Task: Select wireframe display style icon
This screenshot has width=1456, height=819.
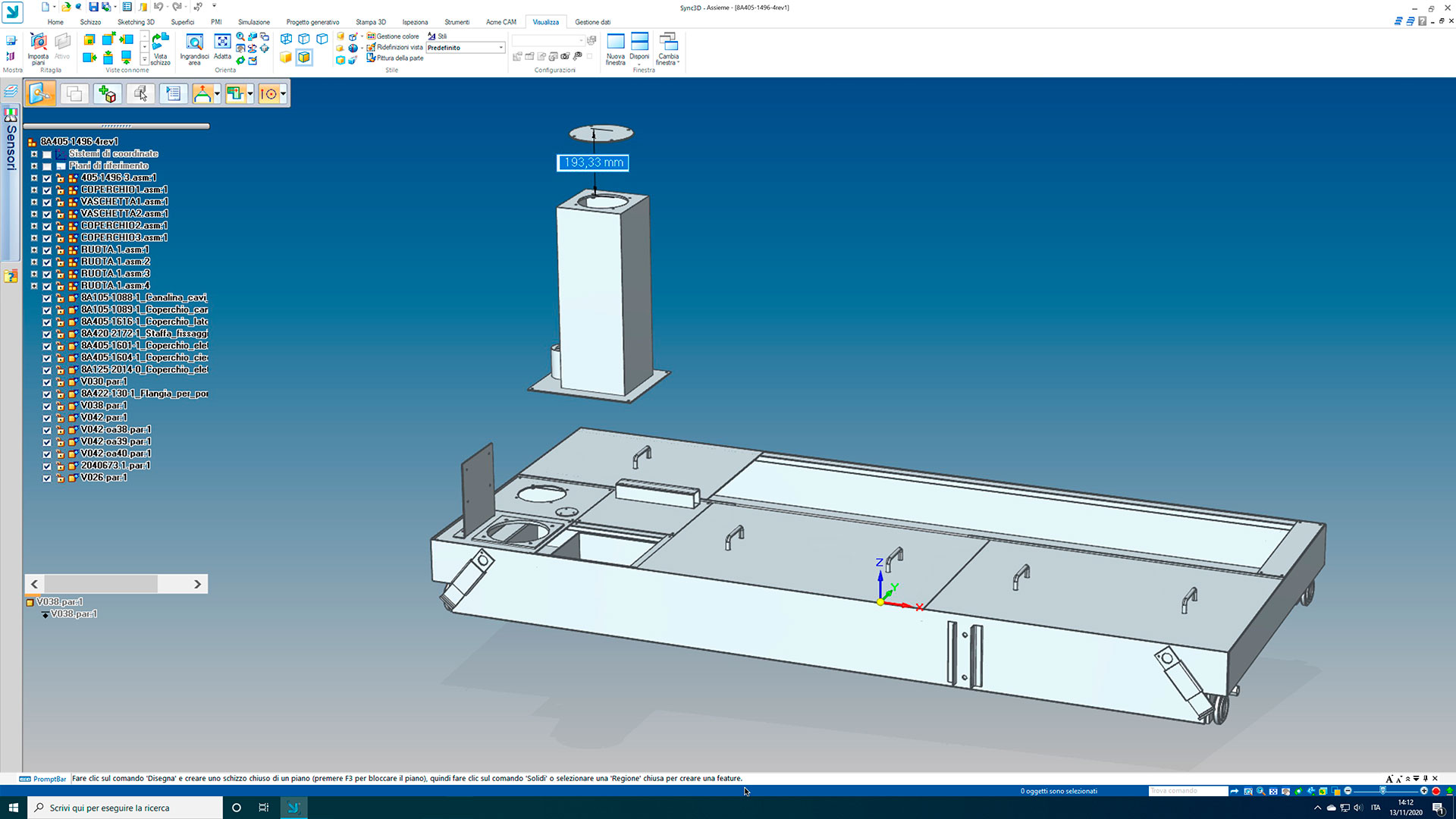Action: click(286, 39)
